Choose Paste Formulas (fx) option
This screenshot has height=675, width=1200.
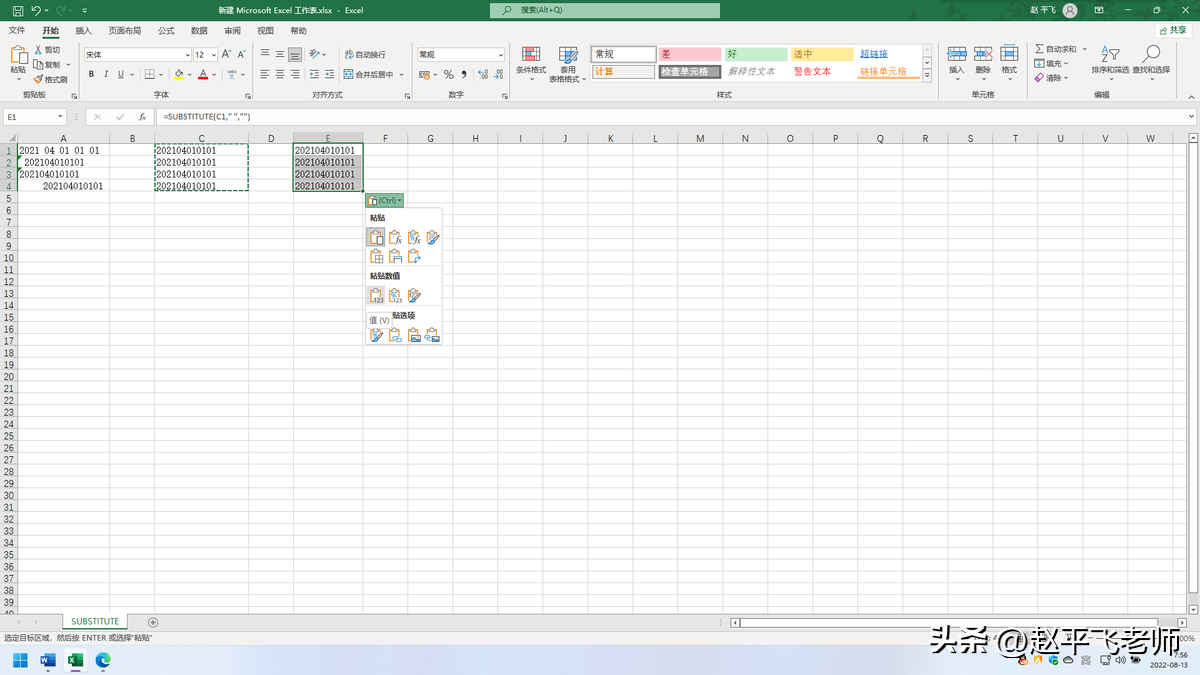[395, 237]
